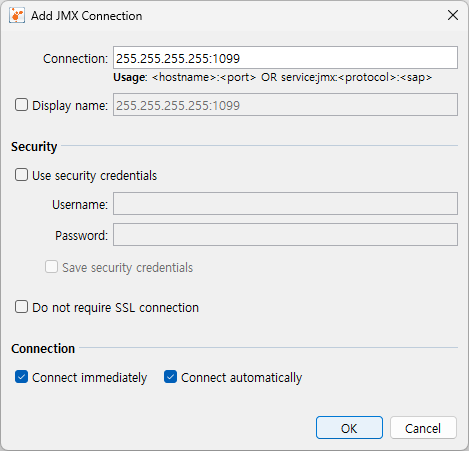The height and width of the screenshot is (451, 469).
Task: Click the VisualVM icon in title bar
Action: click(x=17, y=16)
